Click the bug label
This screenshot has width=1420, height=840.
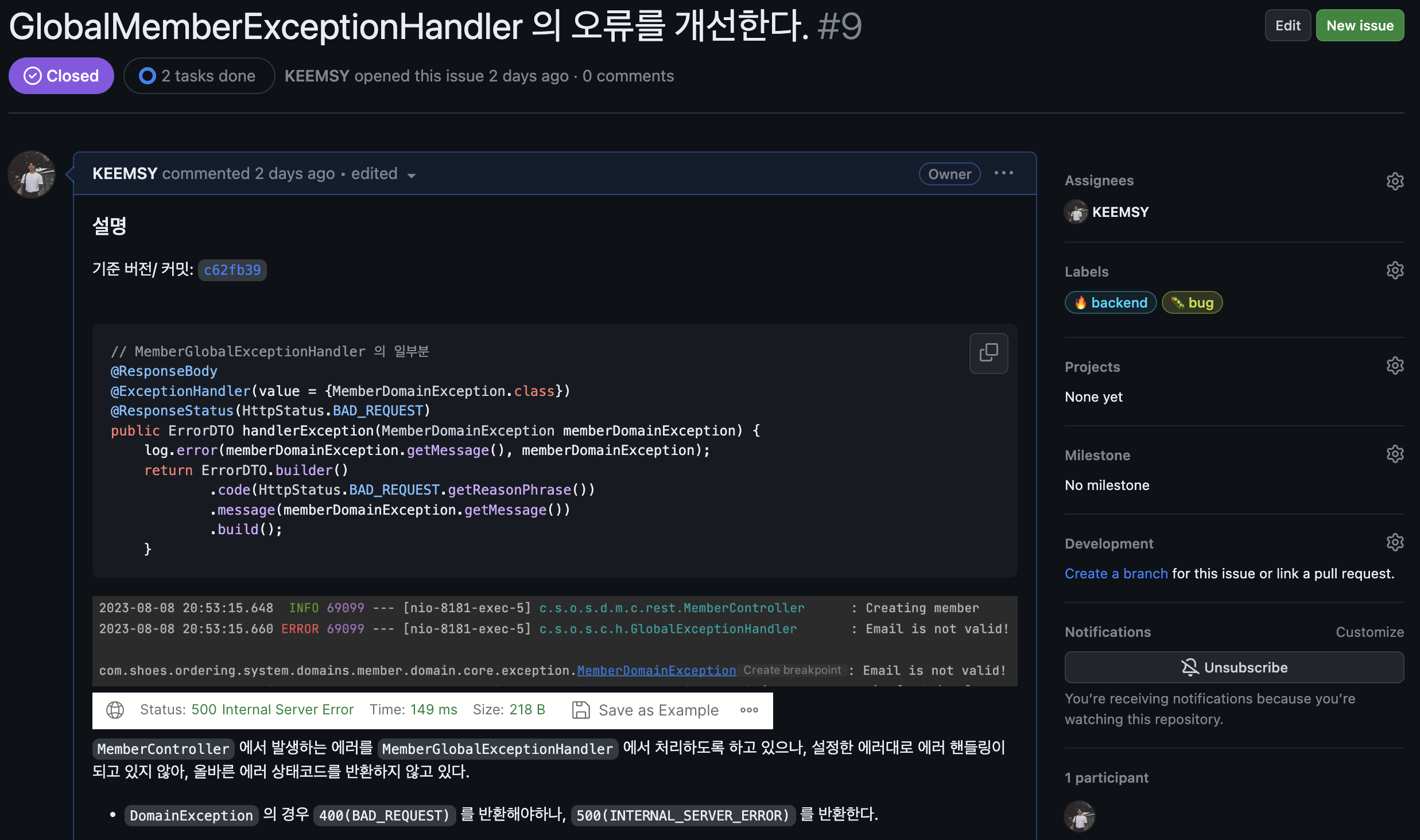[x=1192, y=302]
